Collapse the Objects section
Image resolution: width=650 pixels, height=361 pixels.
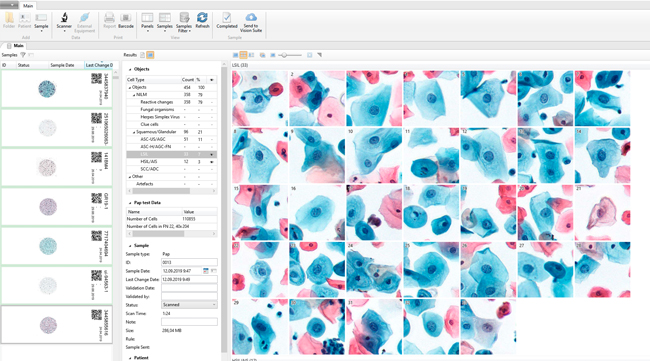pos(130,69)
